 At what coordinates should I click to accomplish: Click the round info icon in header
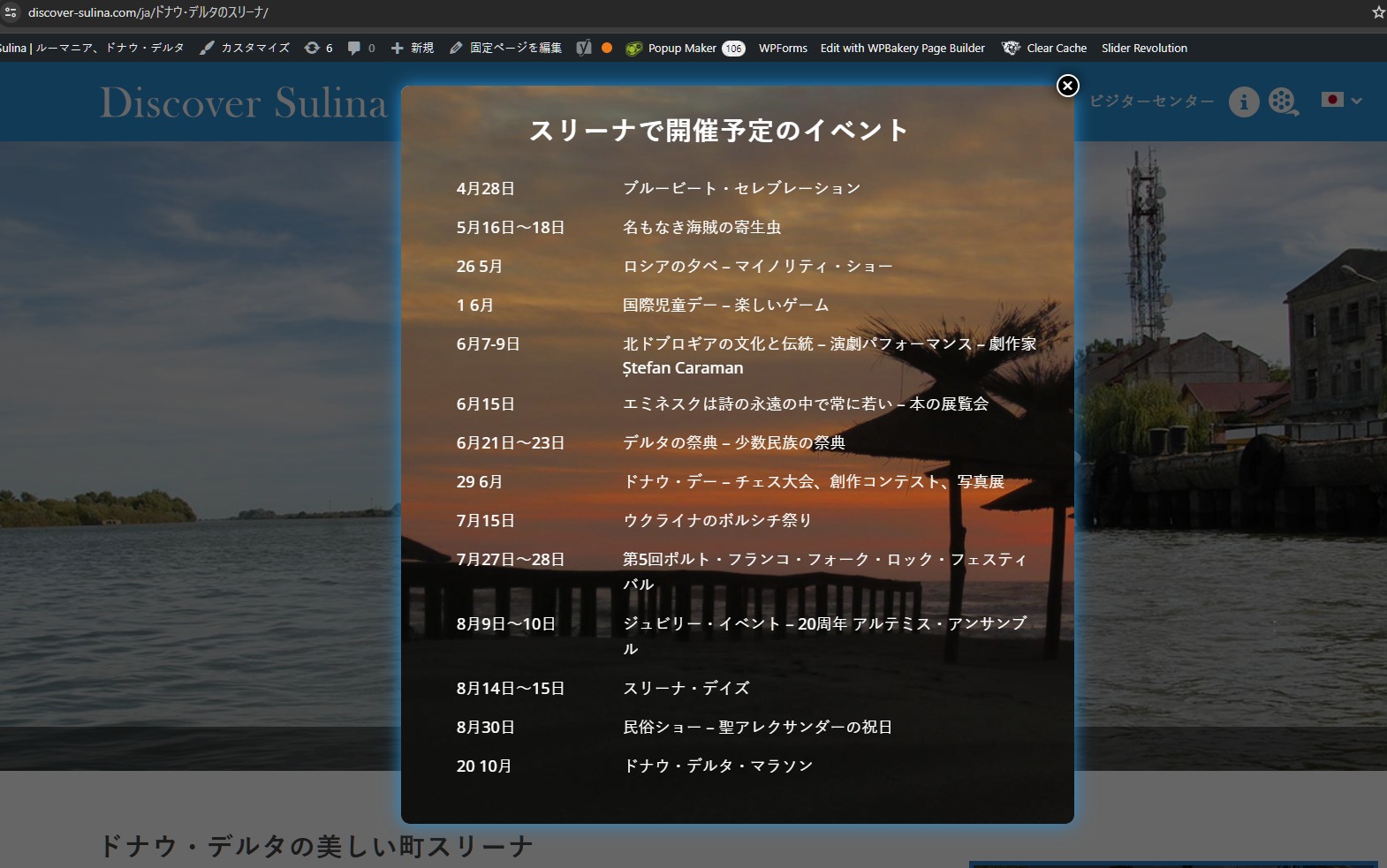coord(1244,102)
